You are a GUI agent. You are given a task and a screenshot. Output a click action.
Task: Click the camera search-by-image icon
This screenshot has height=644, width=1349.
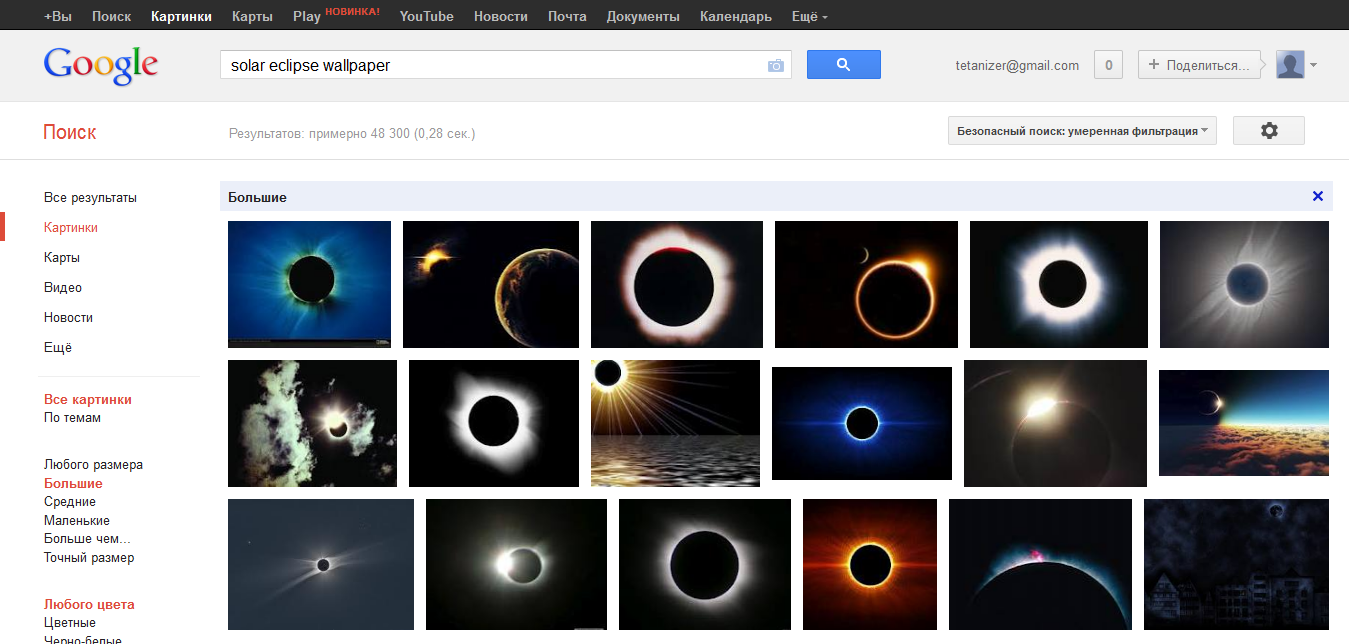[x=775, y=65]
